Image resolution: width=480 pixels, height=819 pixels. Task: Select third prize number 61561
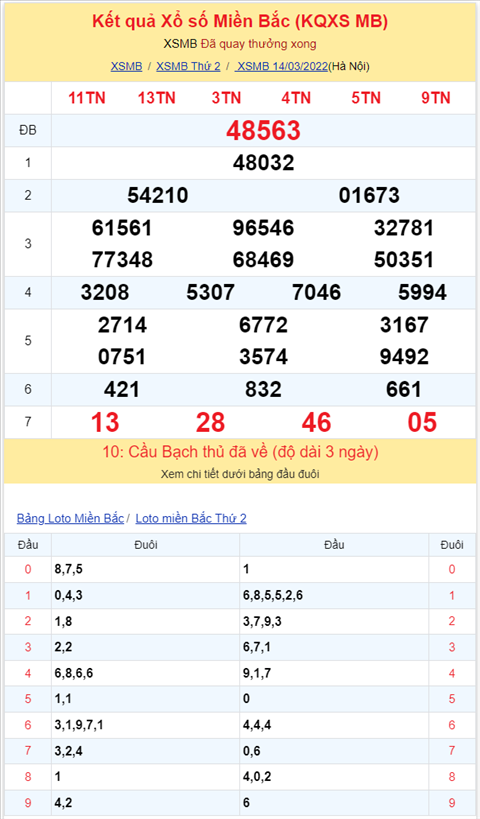point(122,228)
